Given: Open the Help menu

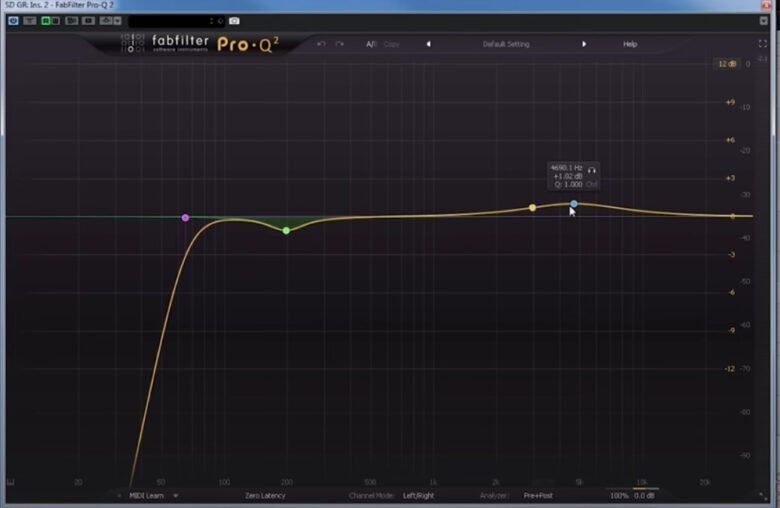Looking at the screenshot, I should pyautogui.click(x=630, y=44).
